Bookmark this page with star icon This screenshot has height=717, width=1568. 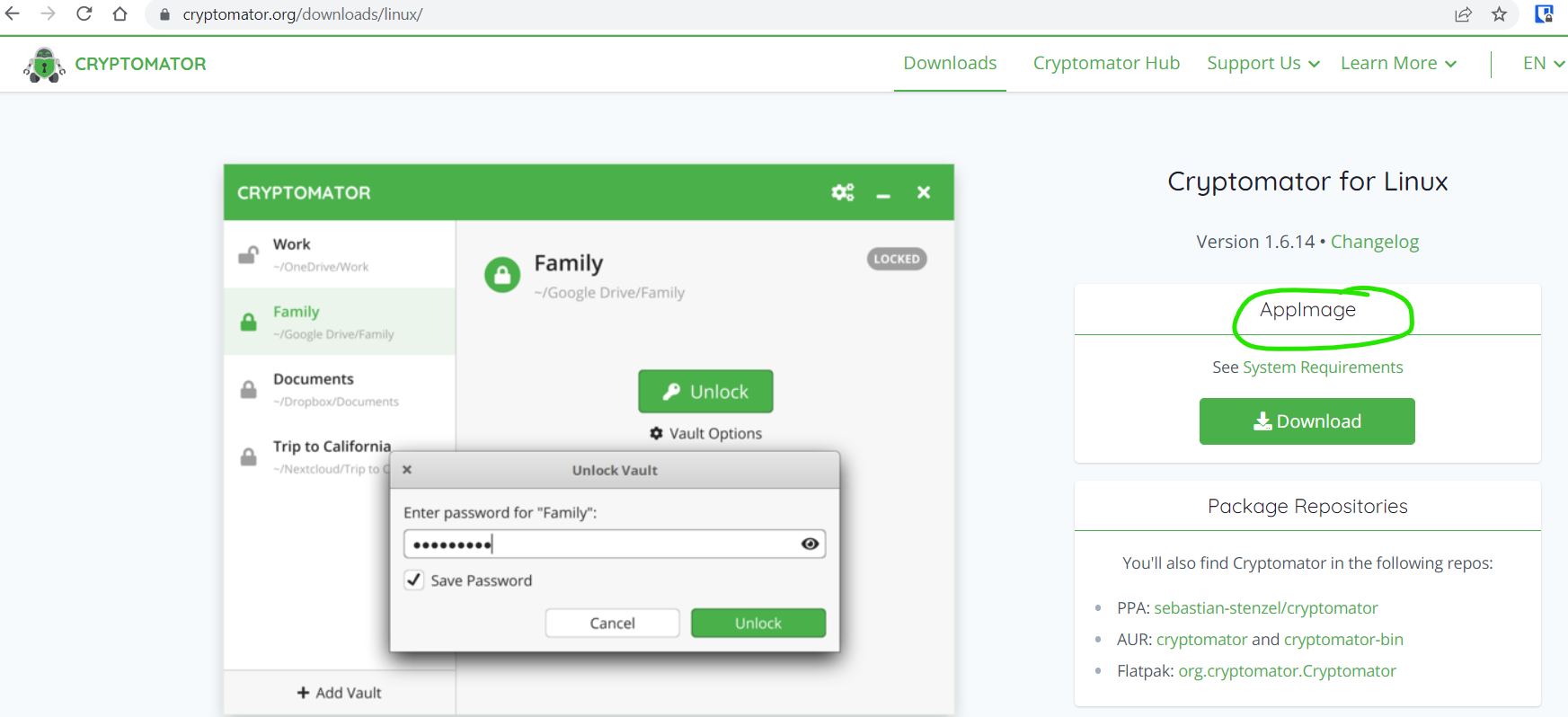(x=1499, y=14)
